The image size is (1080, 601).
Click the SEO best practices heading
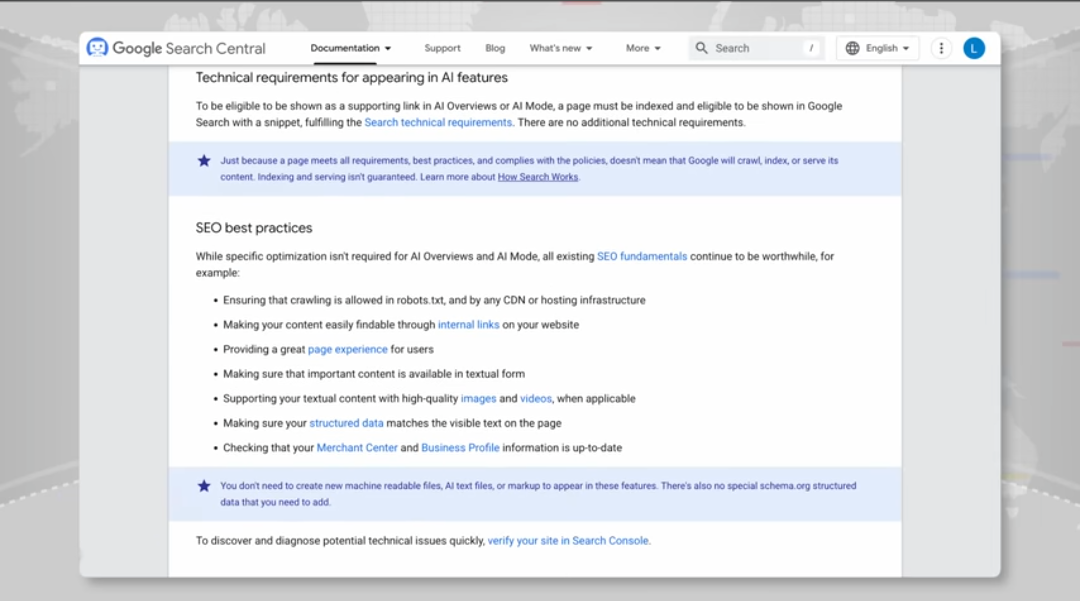253,228
